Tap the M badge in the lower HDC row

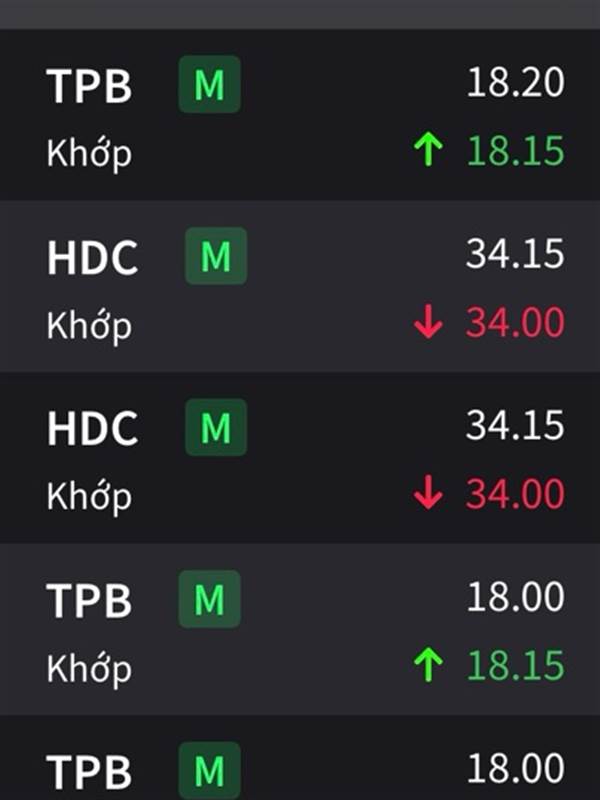point(216,428)
